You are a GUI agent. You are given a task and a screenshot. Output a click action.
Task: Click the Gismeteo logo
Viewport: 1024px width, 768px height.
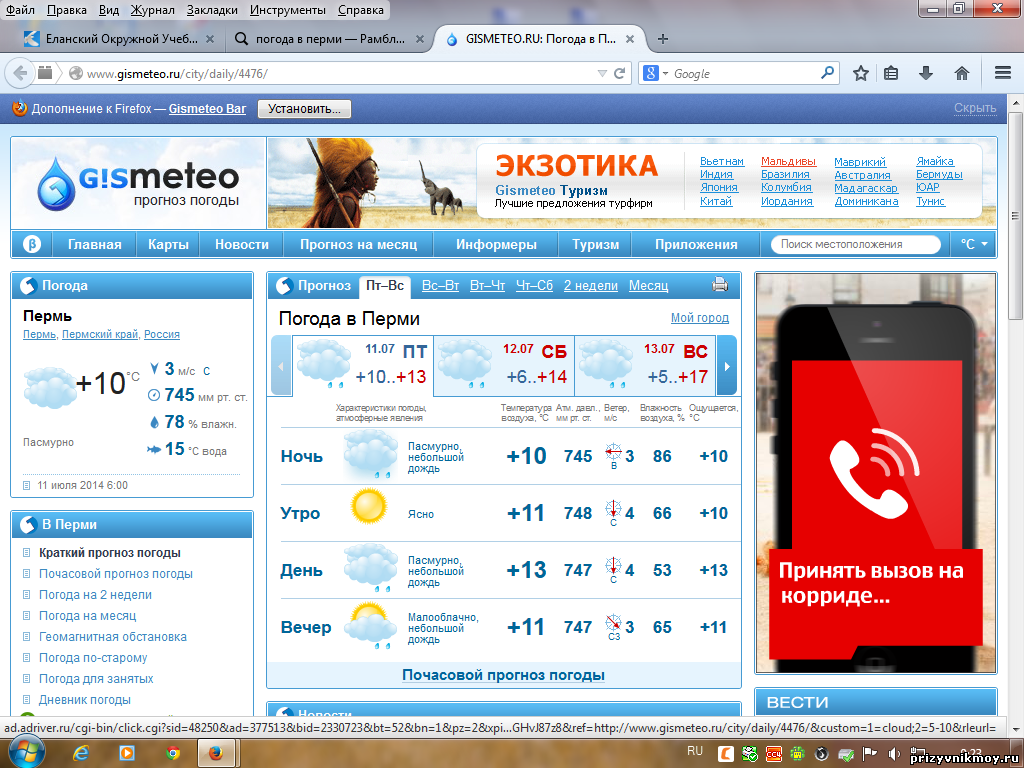(x=138, y=183)
